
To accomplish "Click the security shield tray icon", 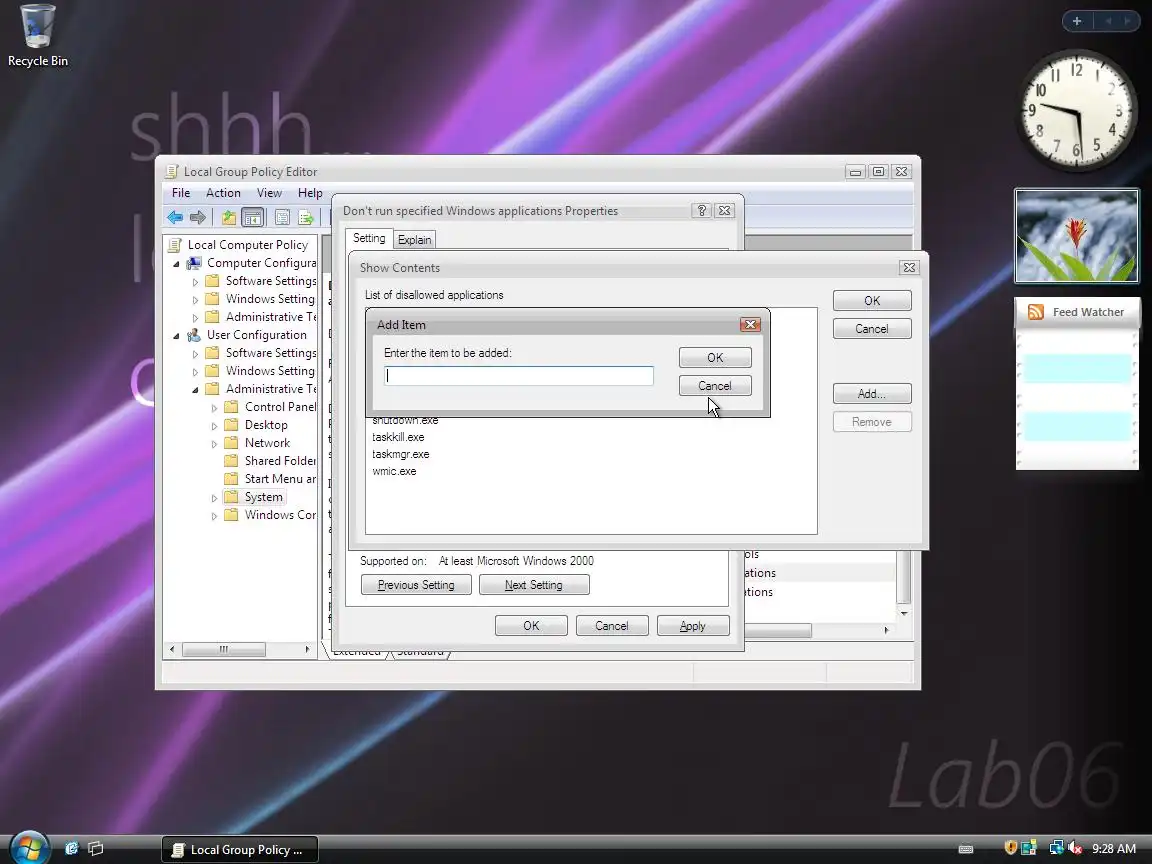I will click(1011, 848).
